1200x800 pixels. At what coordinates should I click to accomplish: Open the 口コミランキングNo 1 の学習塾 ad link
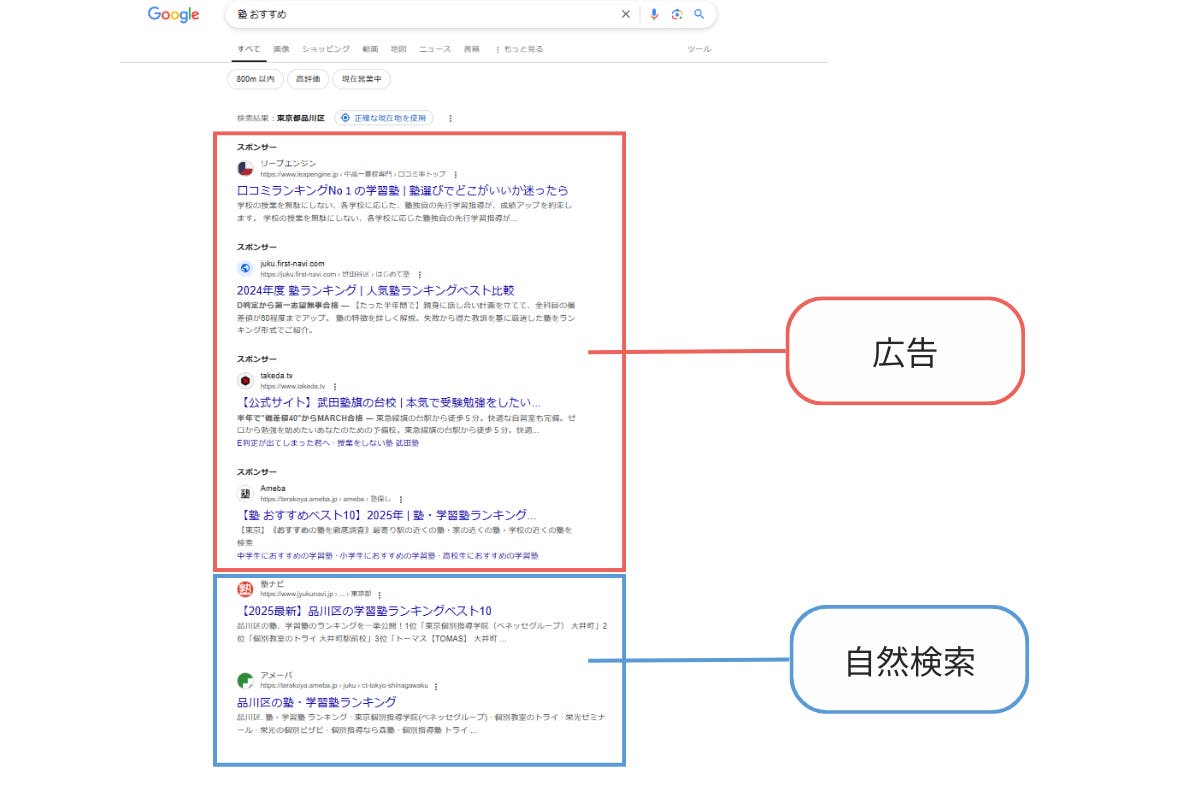[x=403, y=190]
